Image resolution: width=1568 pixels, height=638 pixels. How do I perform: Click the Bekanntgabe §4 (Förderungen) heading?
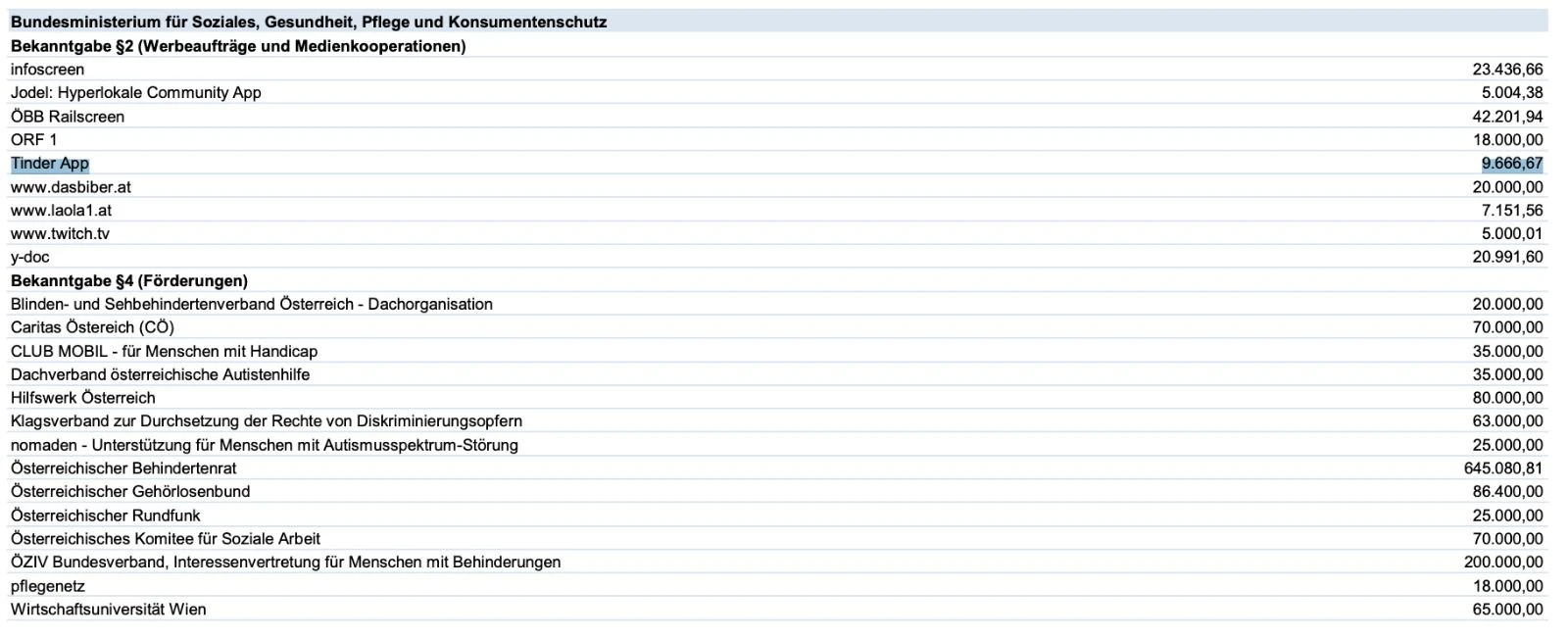[x=129, y=281]
